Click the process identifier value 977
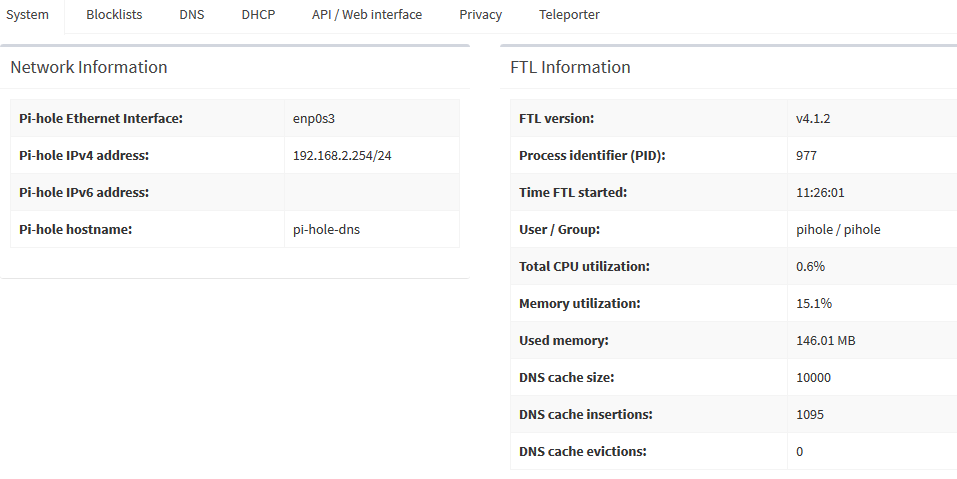 click(x=806, y=155)
